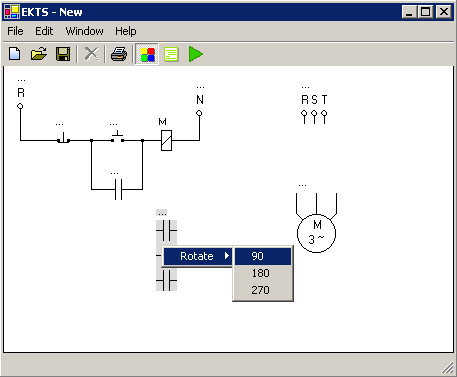Toggle the colored components palette button
Screen dimensions: 457x377
pos(147,54)
